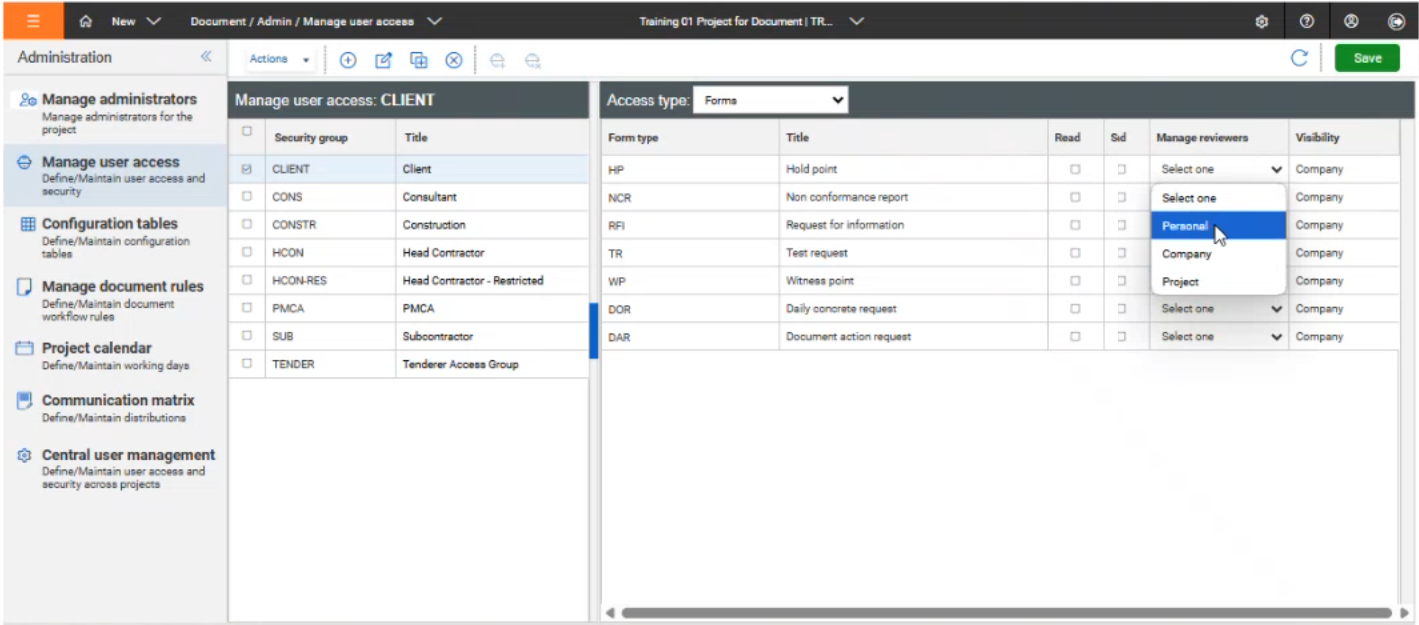Open Manage reviewers dropdown for DOR row
The image size is (1419, 625).
[1220, 309]
